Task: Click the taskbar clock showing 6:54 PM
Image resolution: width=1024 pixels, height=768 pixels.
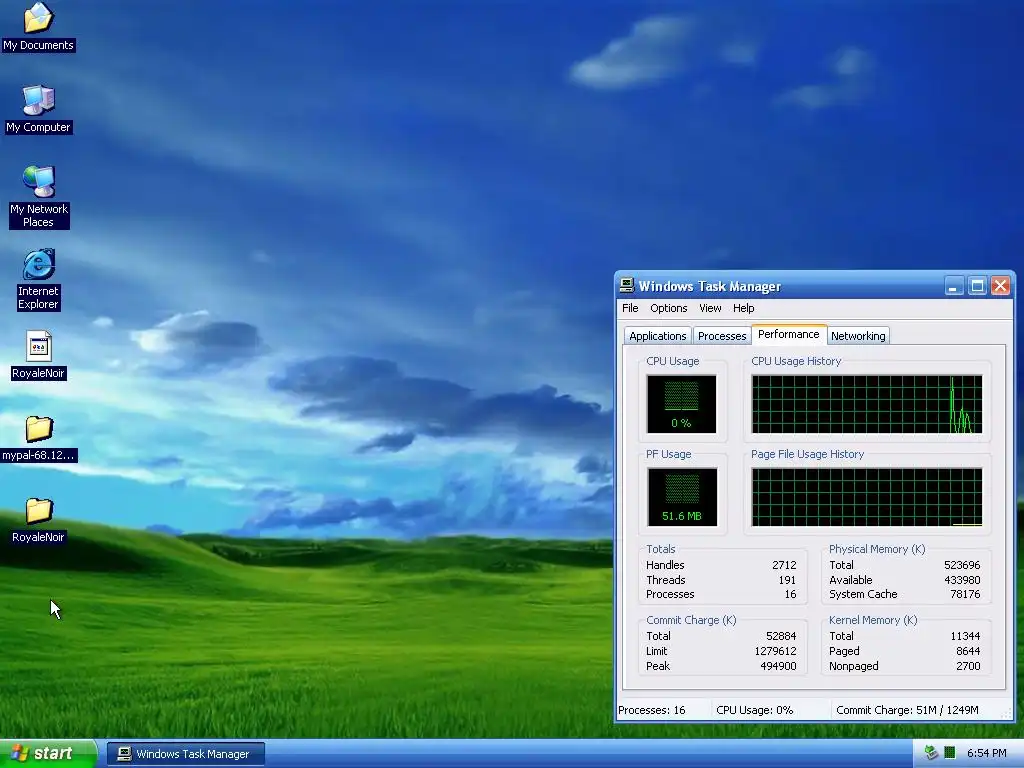Action: (x=986, y=753)
